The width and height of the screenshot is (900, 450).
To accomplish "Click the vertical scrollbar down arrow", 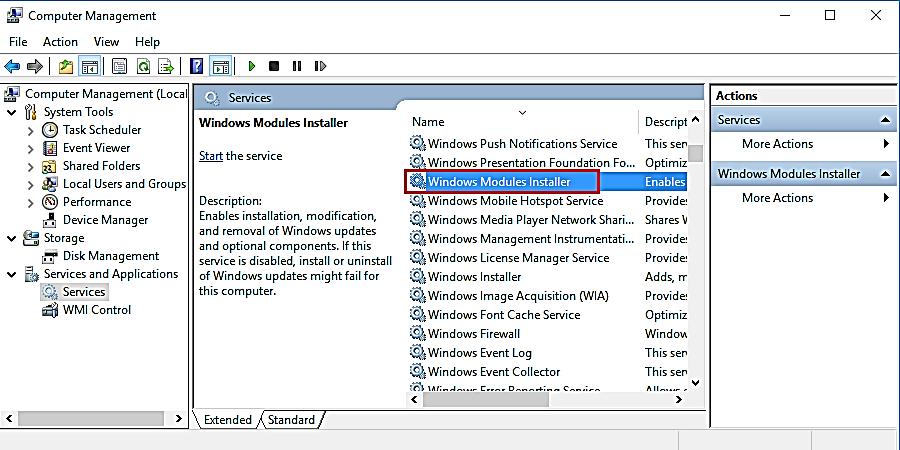I will pyautogui.click(x=695, y=382).
